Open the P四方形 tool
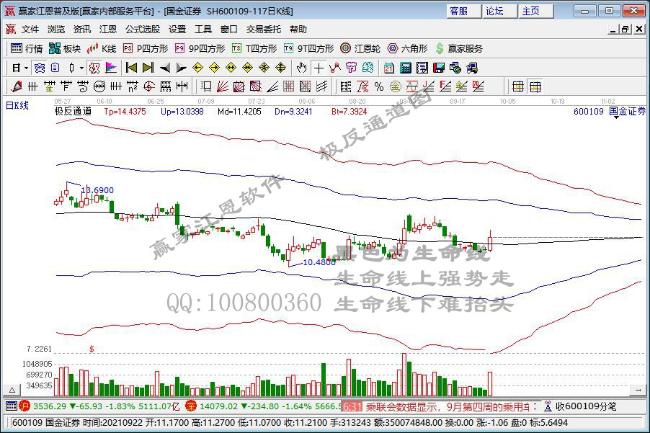 [146, 48]
